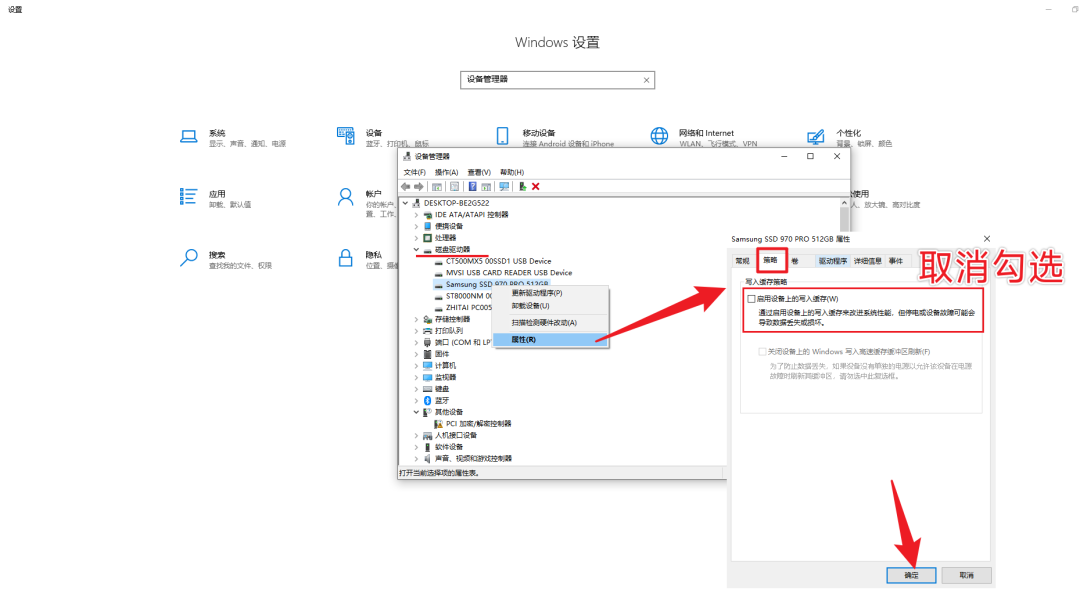Open 搜索 magnifier settings category

pyautogui.click(x=188, y=258)
